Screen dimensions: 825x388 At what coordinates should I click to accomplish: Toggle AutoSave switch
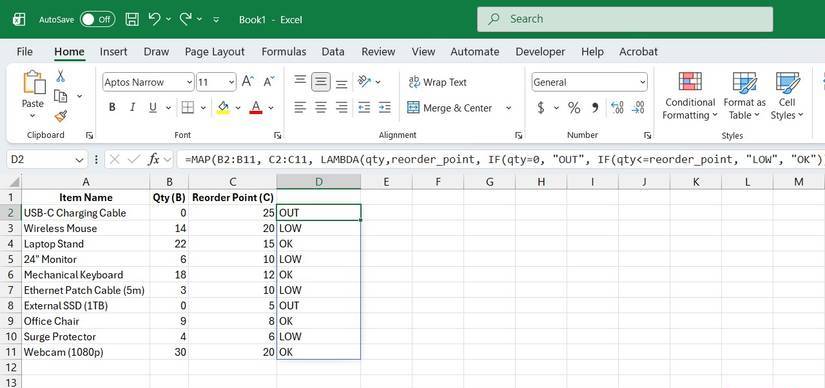97,19
